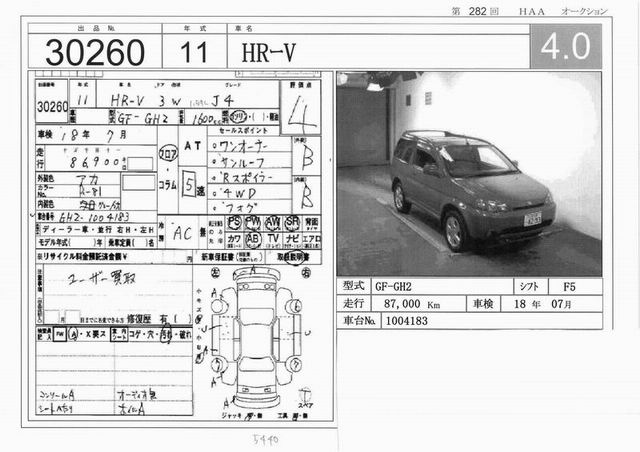Click the circled AB equipment mark
Viewport: 640px width, 452px height.
tap(253, 239)
